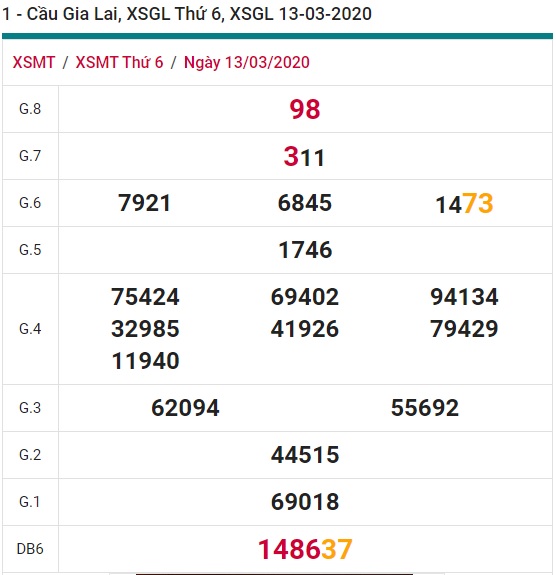Open the XSMT Thứ 6 link

[x=119, y=62]
